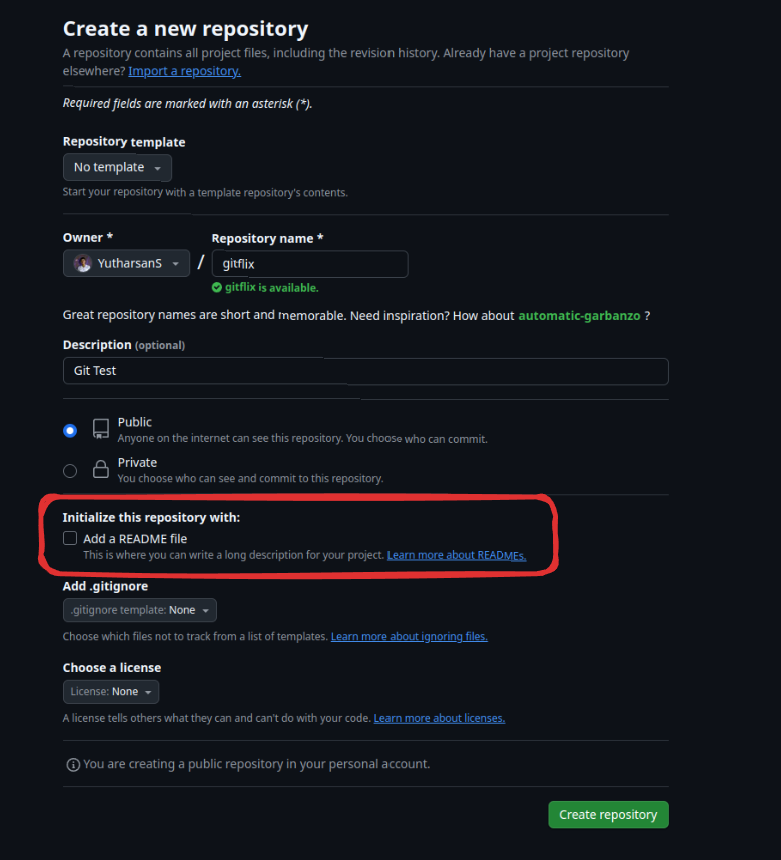
Task: Click the public repository book icon
Action: click(100, 430)
